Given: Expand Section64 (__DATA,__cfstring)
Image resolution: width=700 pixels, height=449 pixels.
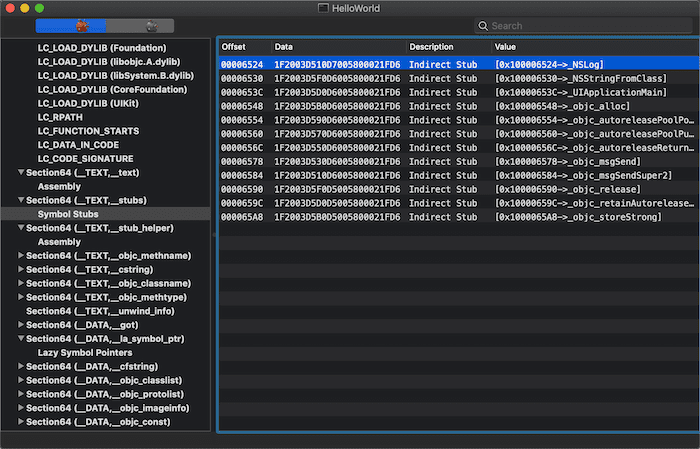Looking at the screenshot, I should (x=21, y=366).
